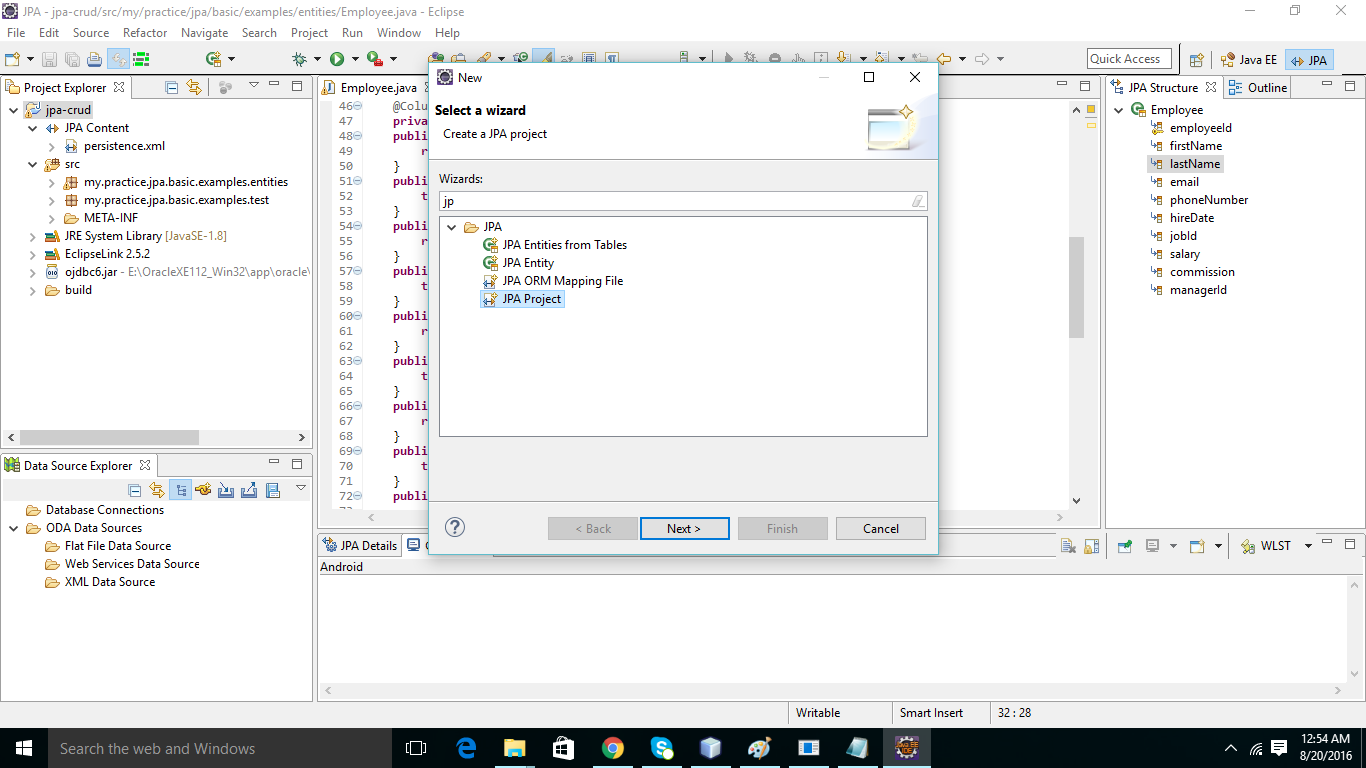The width and height of the screenshot is (1366, 768).
Task: Toggle Collapse All in Project Explorer toolbar
Action: click(x=171, y=88)
